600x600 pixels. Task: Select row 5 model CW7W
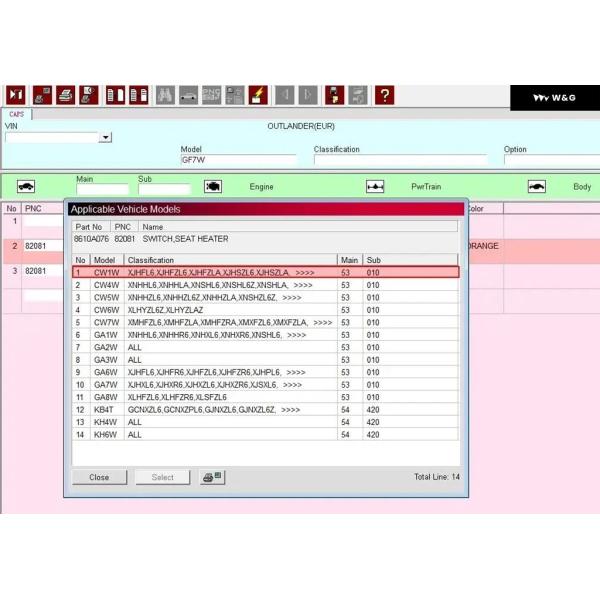click(x=265, y=323)
